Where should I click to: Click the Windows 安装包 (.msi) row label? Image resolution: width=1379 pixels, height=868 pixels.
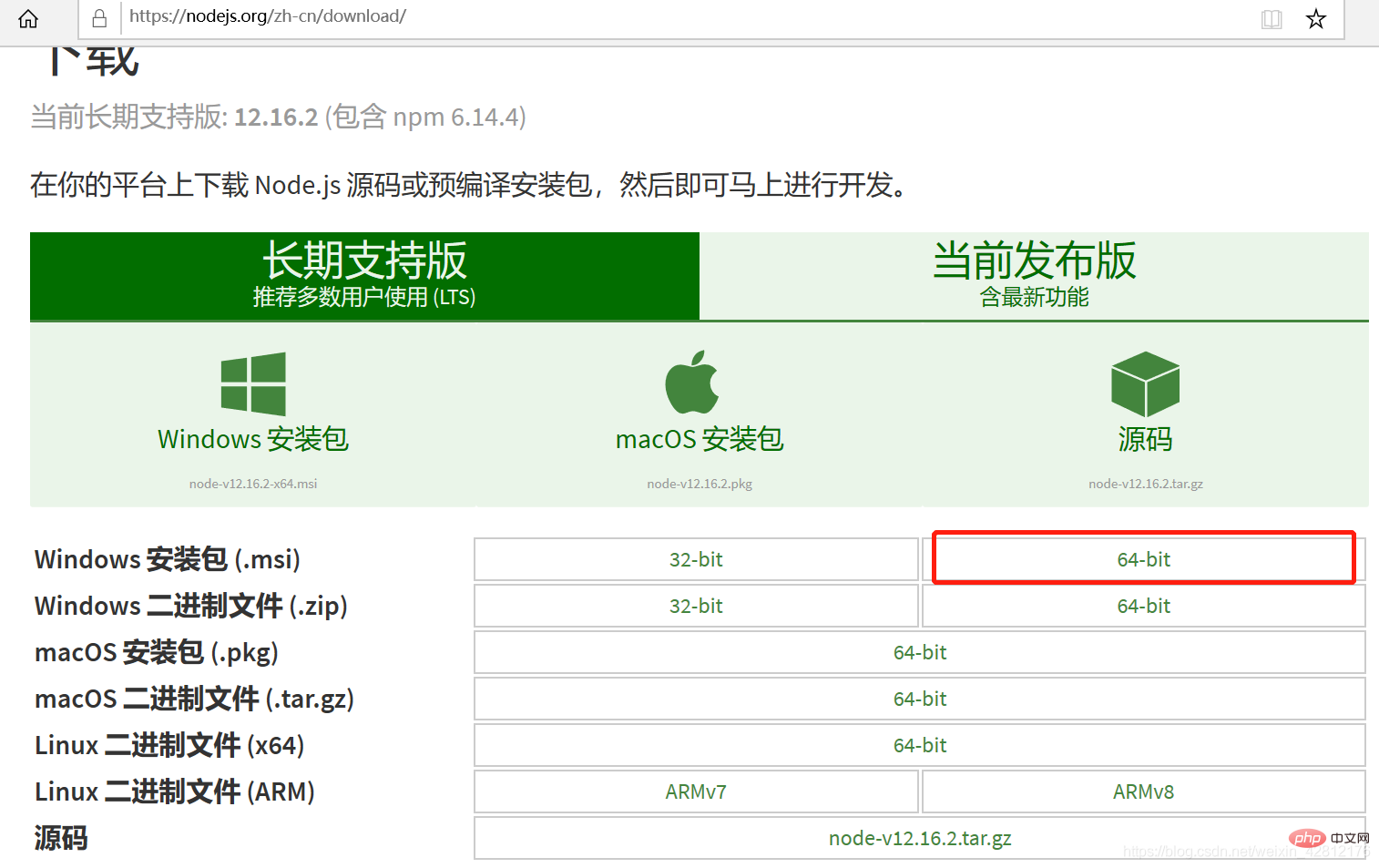pos(168,559)
